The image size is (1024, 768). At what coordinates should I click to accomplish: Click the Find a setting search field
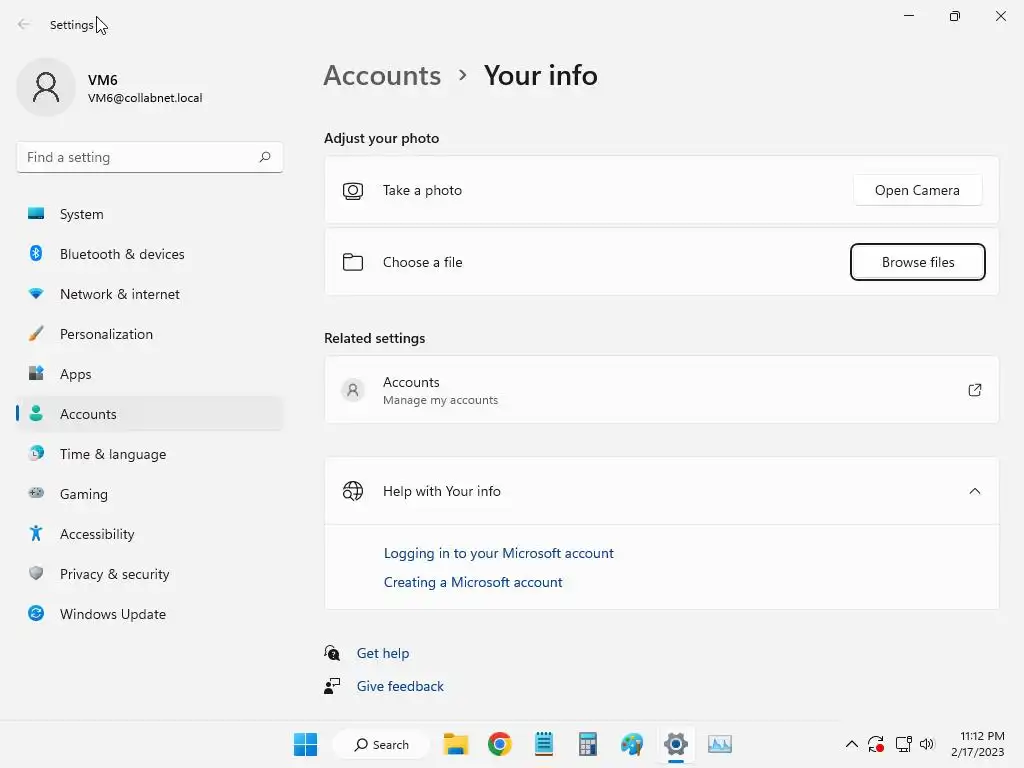[x=150, y=157]
